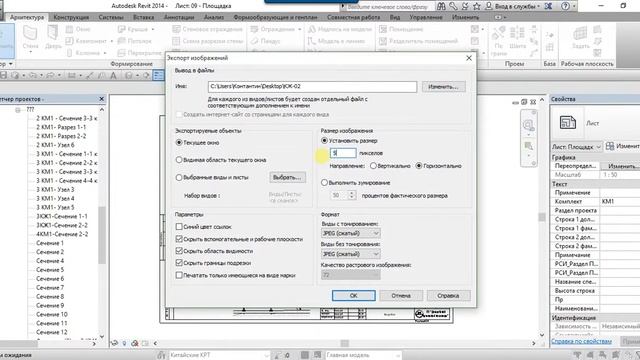Screen dimensions: 640x360
Task: Switch to Вставка ribbon tab
Action: [144, 18]
